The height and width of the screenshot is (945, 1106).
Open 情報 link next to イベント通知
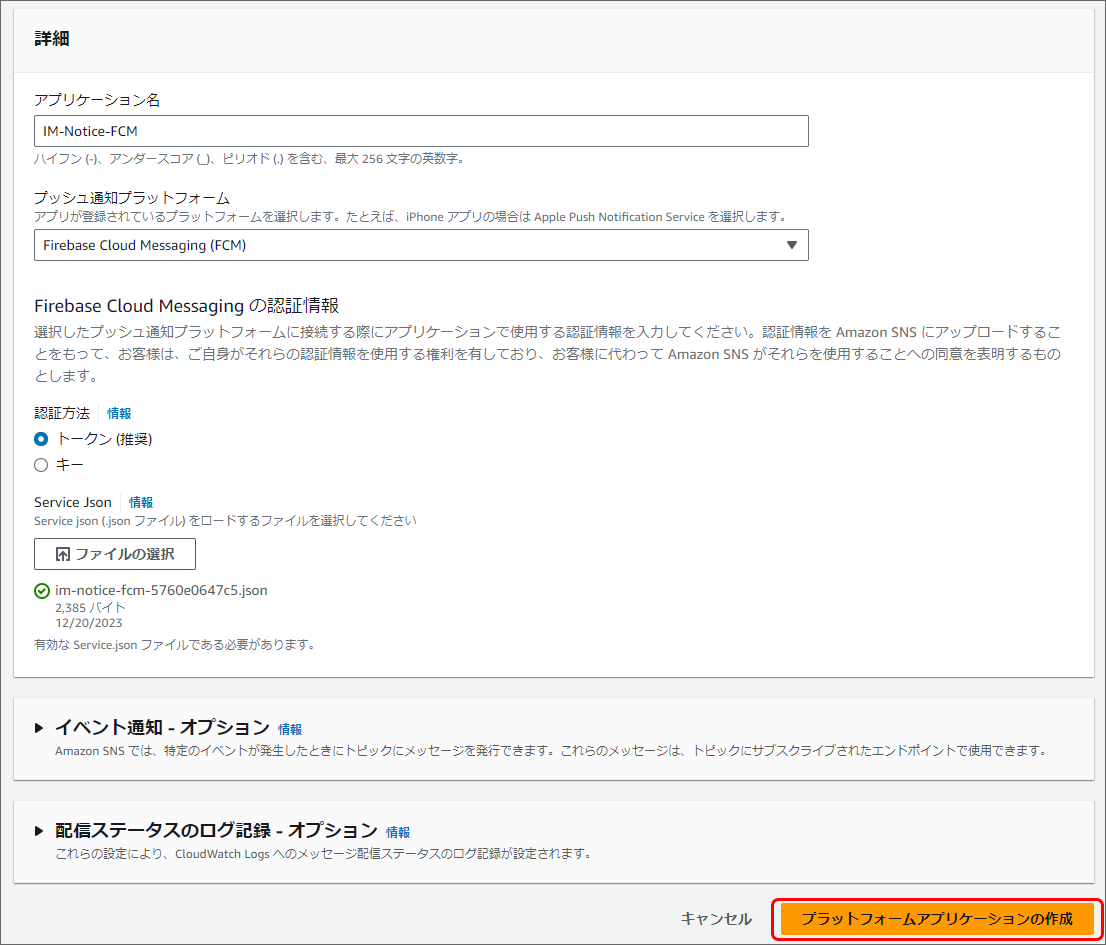(290, 729)
